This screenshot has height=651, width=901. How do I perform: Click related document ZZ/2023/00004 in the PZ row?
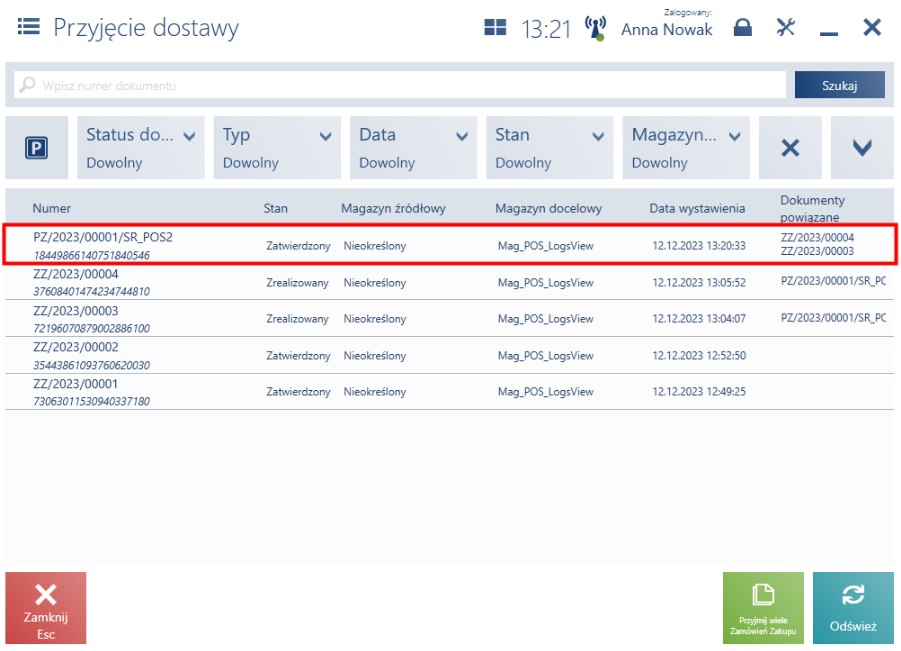tap(817, 237)
